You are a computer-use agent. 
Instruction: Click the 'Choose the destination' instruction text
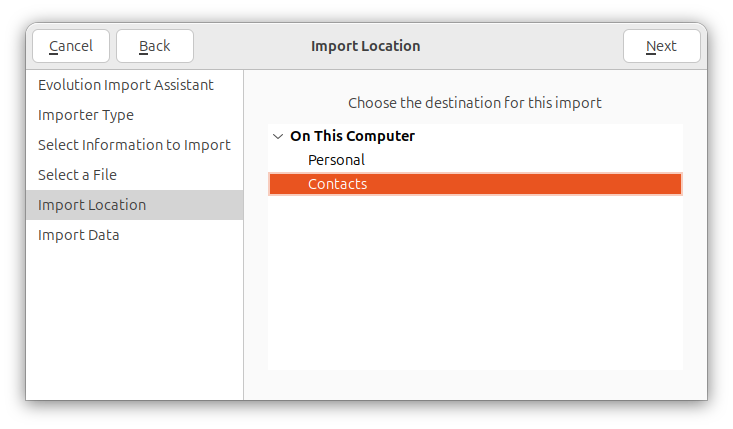(x=474, y=103)
